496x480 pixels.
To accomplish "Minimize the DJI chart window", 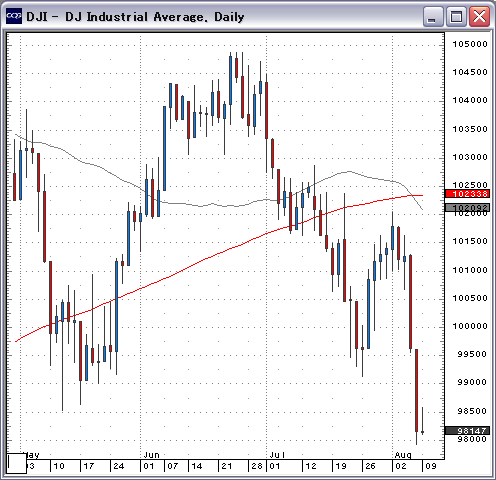I will 433,17.
